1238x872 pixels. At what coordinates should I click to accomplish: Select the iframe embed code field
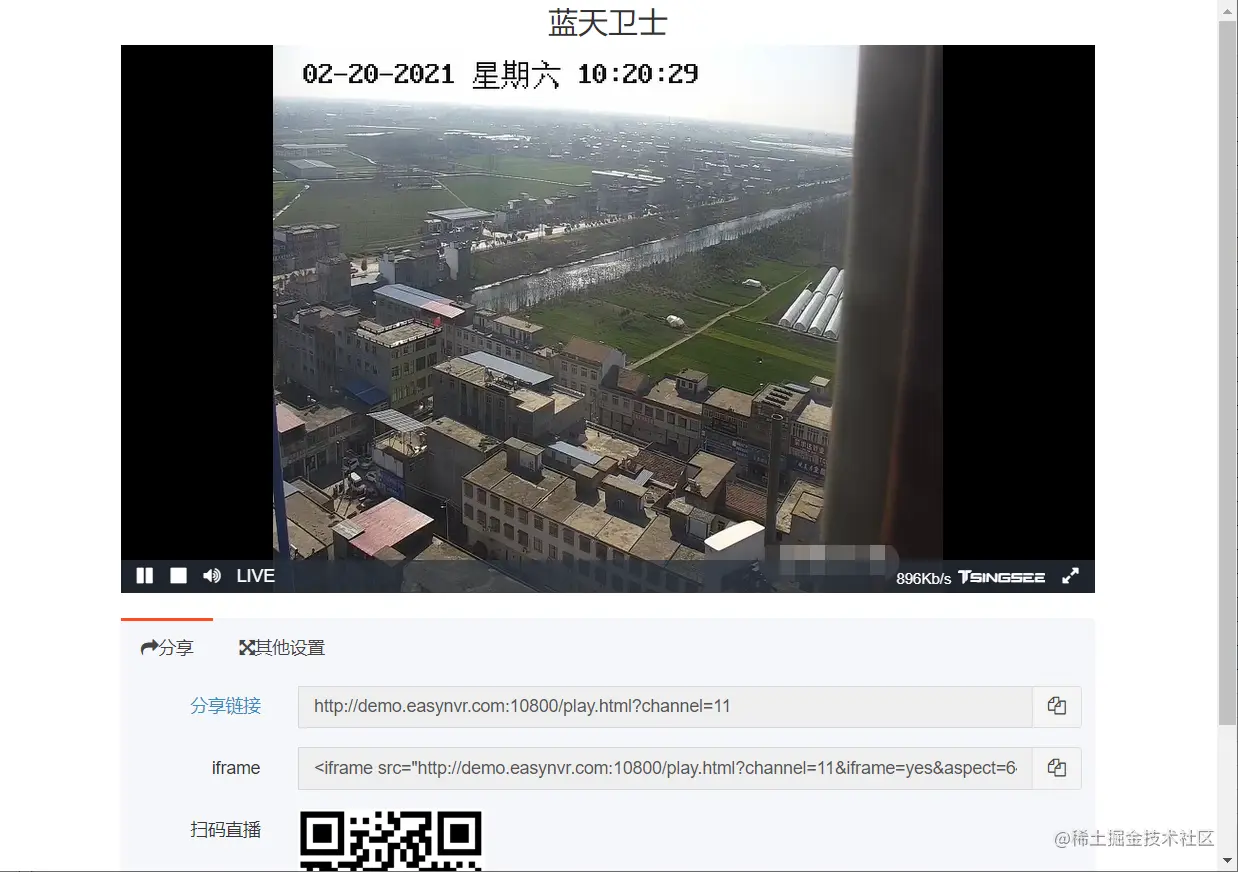[x=660, y=768]
